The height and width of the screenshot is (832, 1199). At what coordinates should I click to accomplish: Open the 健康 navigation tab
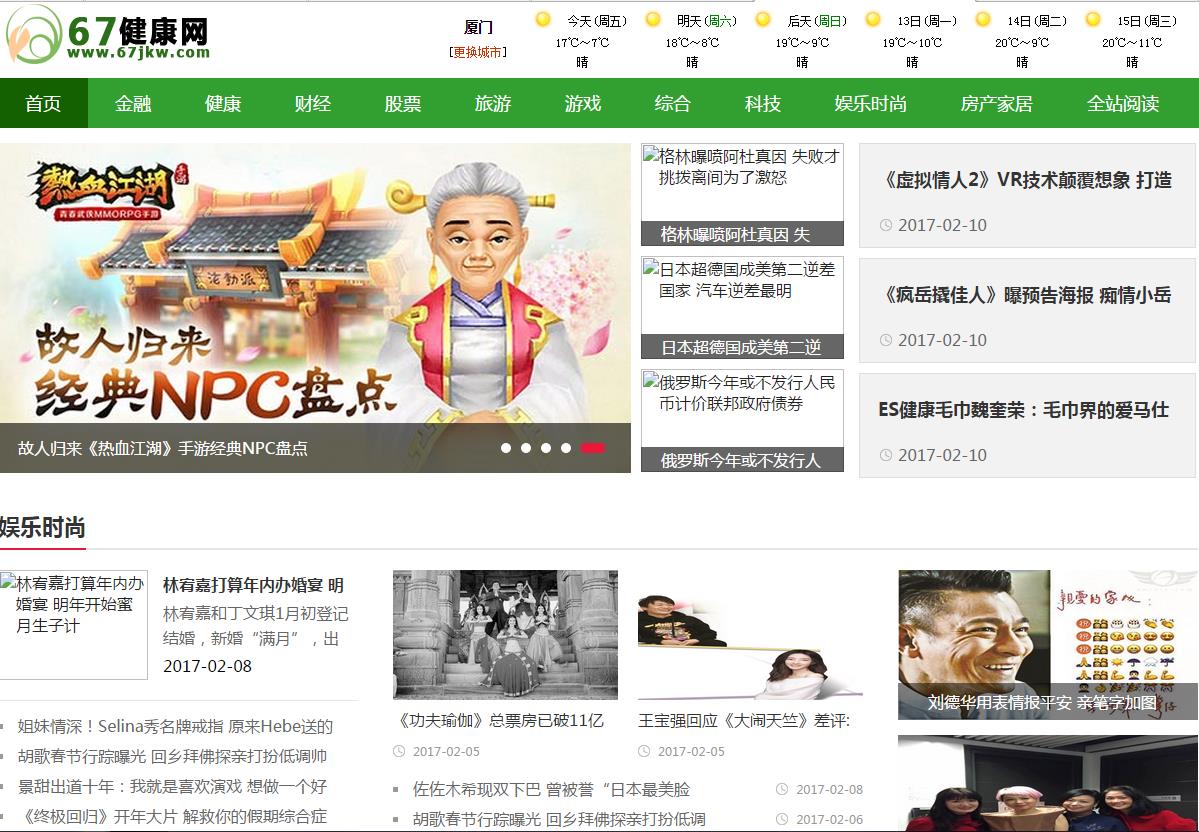pyautogui.click(x=223, y=103)
